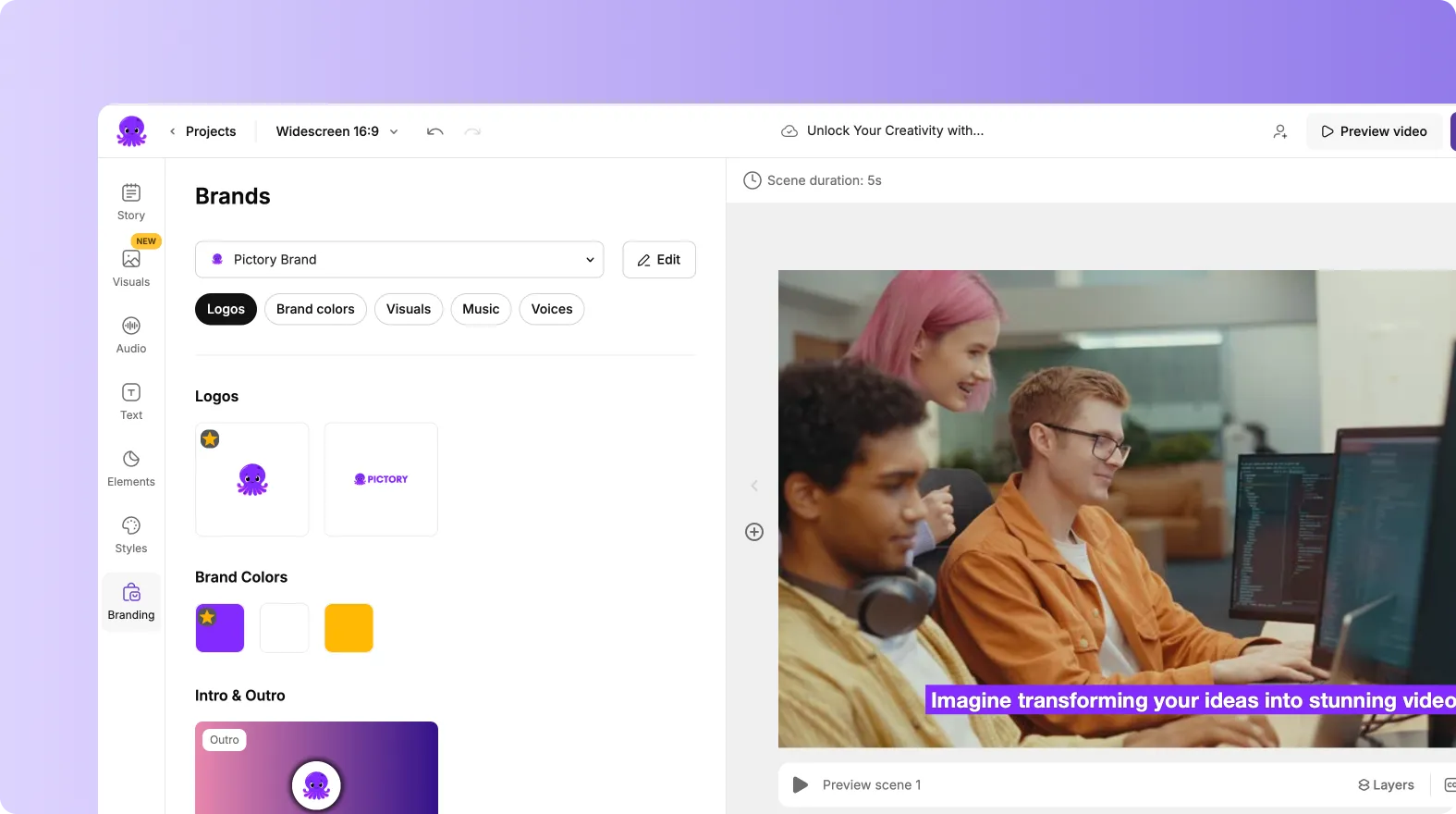Open the Audio sidebar panel
This screenshot has height=814, width=1456.
pyautogui.click(x=131, y=335)
